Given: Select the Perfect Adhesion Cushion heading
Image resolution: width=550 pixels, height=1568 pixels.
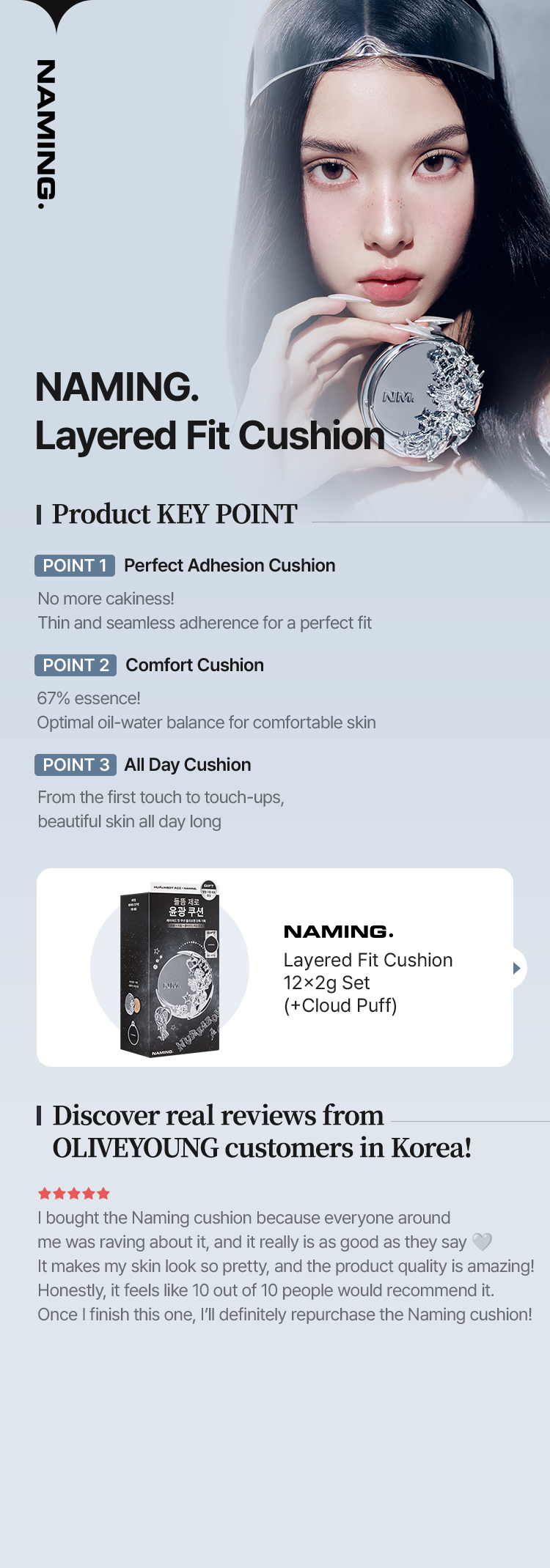Looking at the screenshot, I should coord(230,566).
